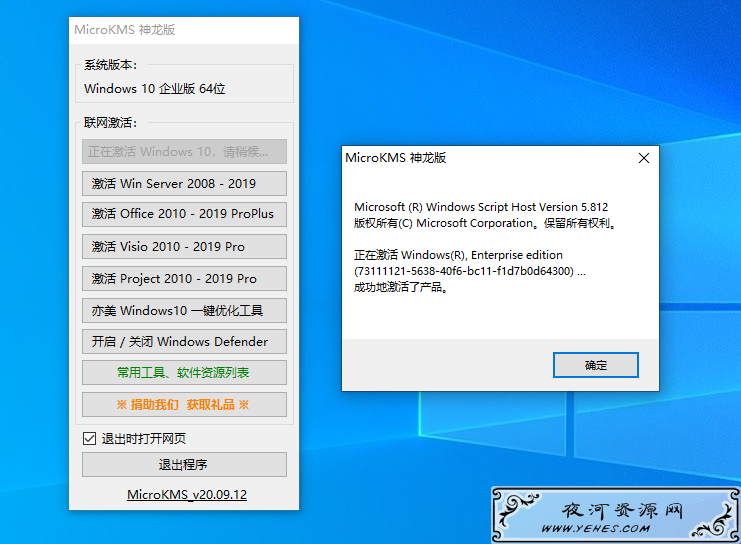
Task: Click the Windows Script Host Version 5.812 line
Action: [481, 207]
